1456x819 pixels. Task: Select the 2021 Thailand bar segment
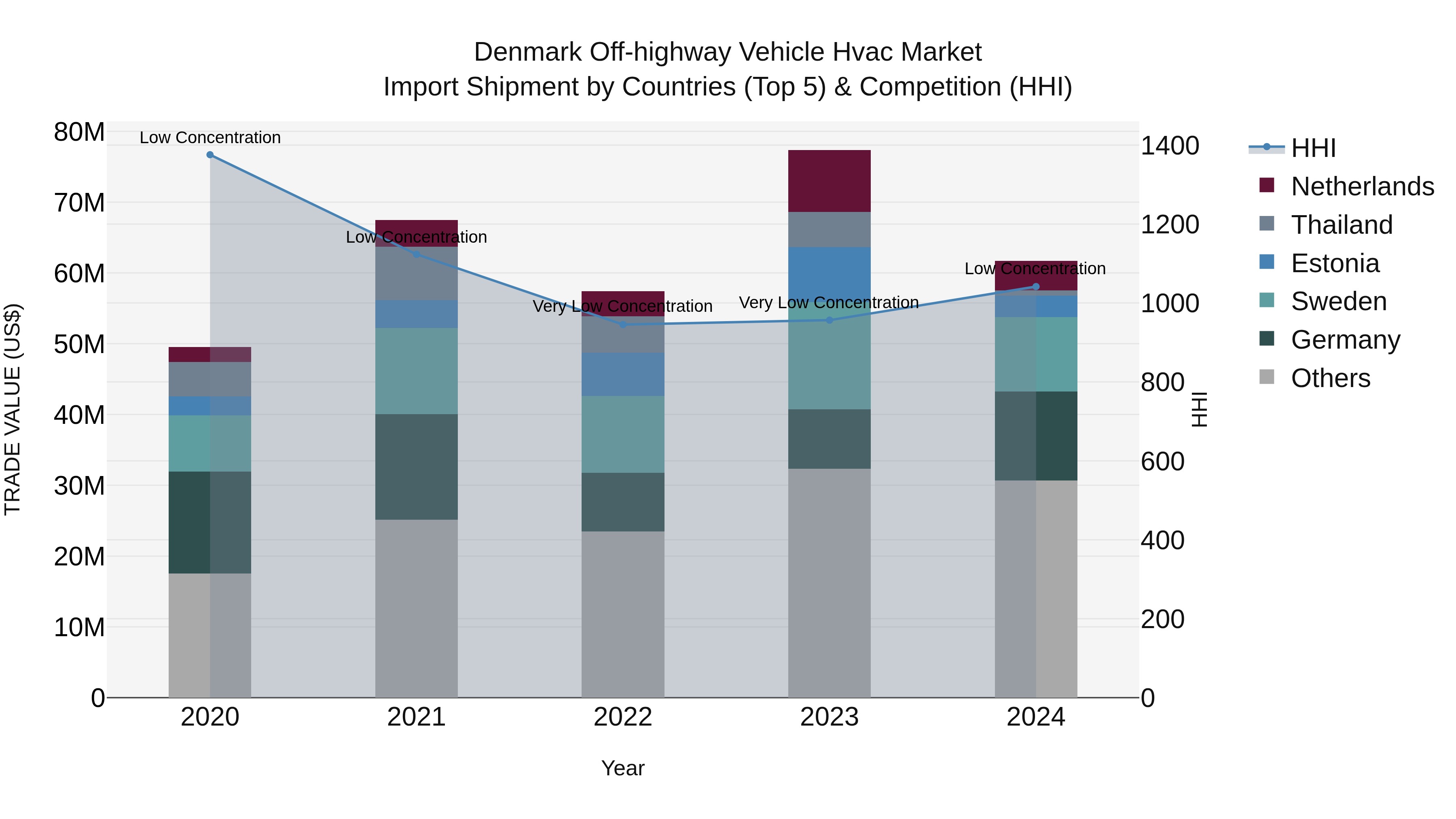point(417,273)
